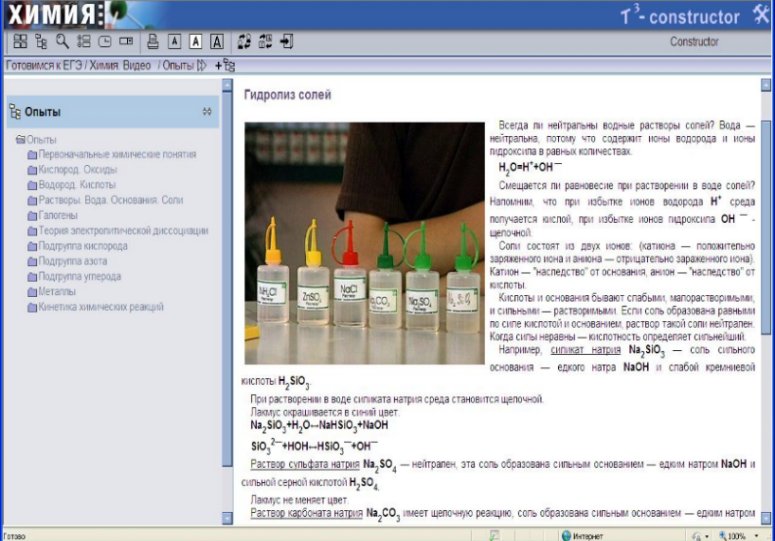Select the largest font size 'A' icon
The height and width of the screenshot is (541, 775).
point(216,42)
